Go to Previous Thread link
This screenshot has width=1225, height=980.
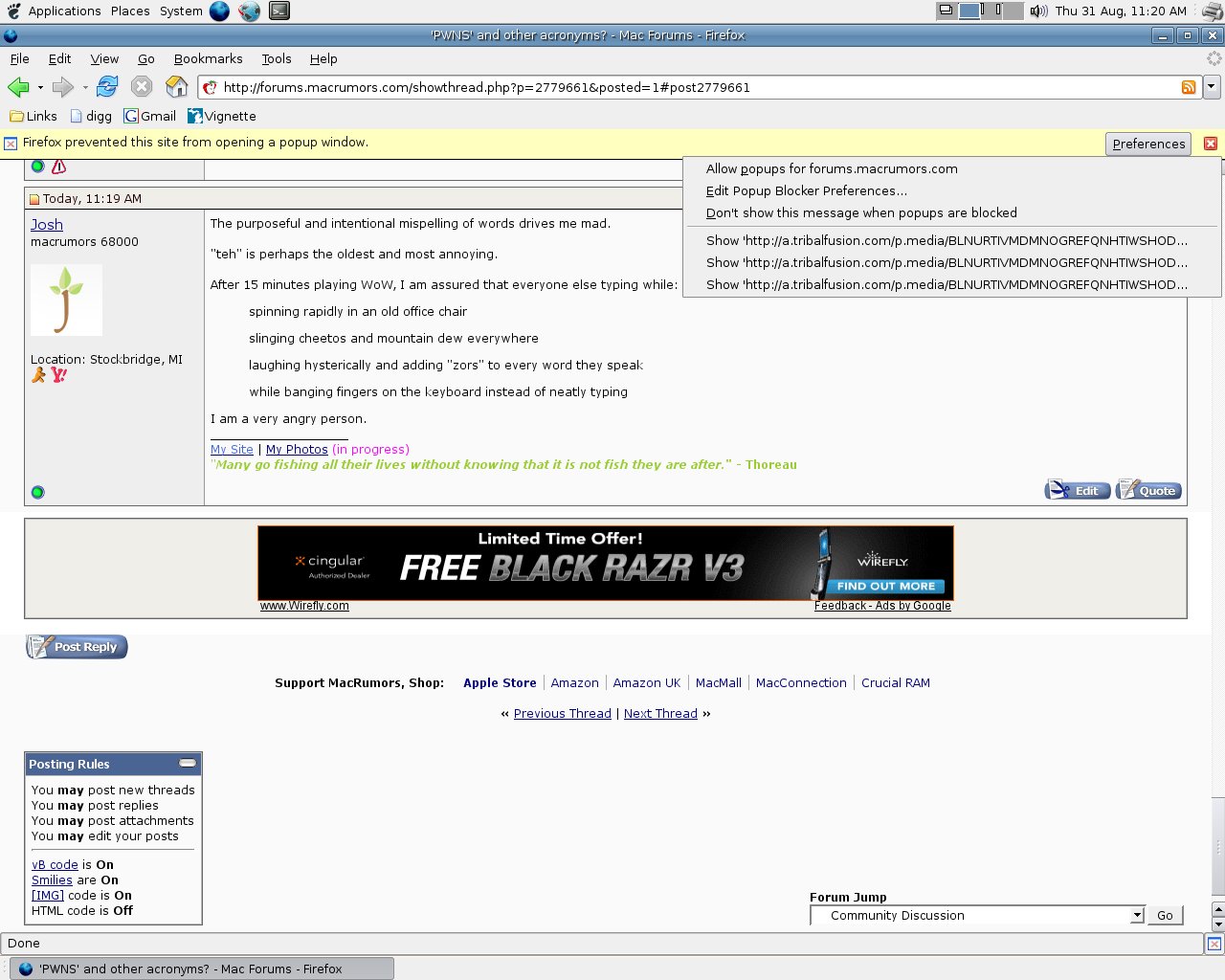click(563, 713)
